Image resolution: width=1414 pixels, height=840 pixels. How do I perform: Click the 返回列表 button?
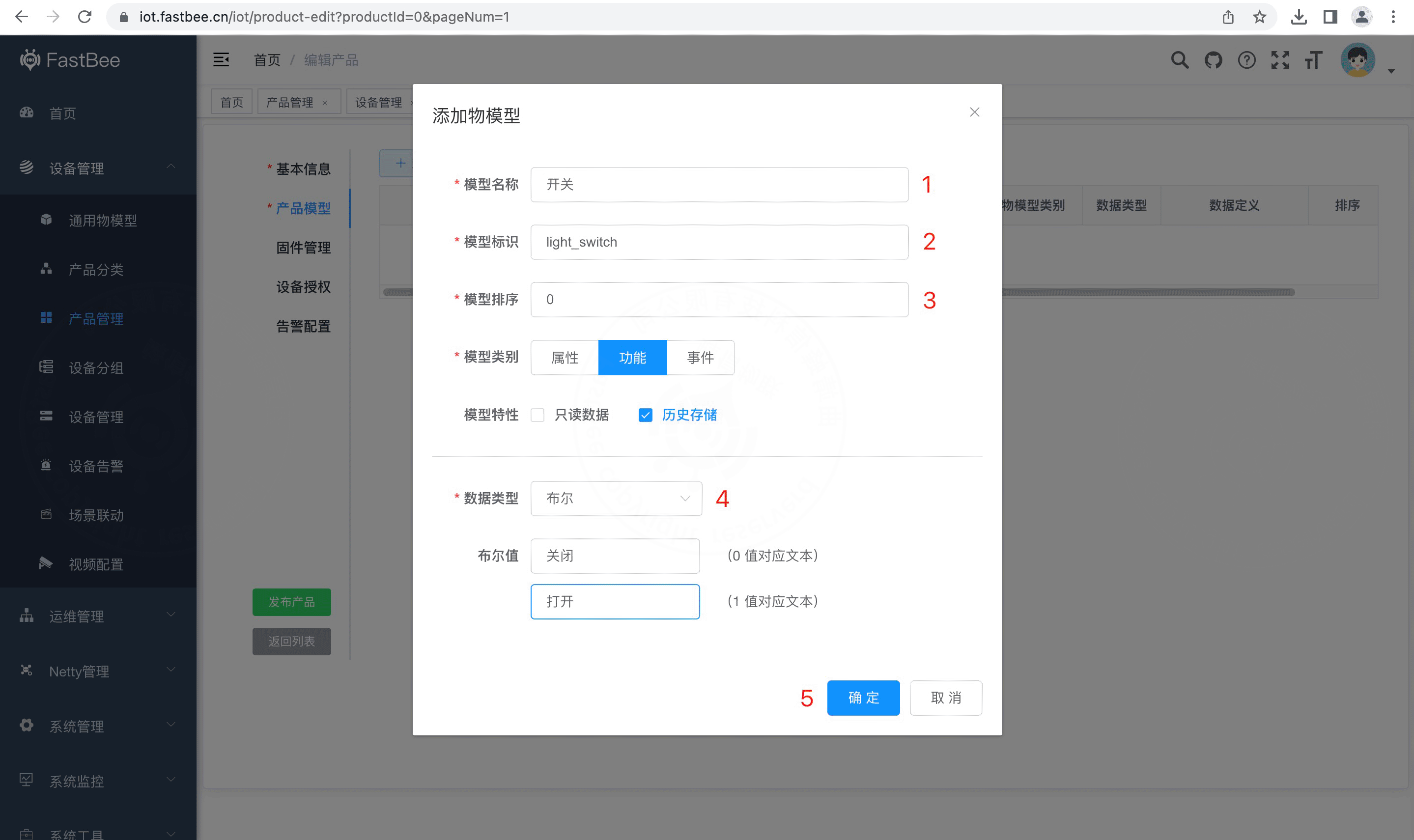tap(291, 641)
